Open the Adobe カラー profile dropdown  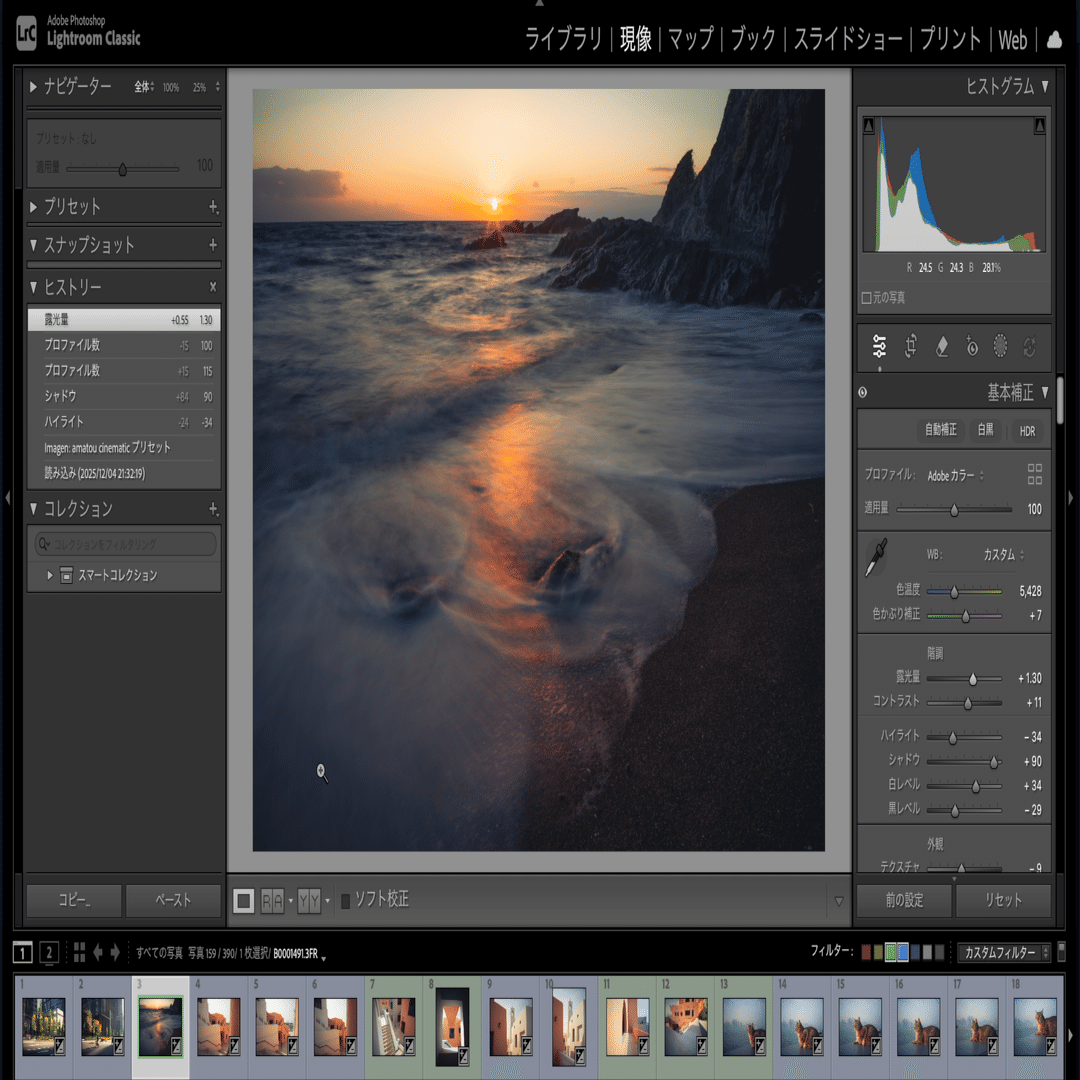(955, 475)
